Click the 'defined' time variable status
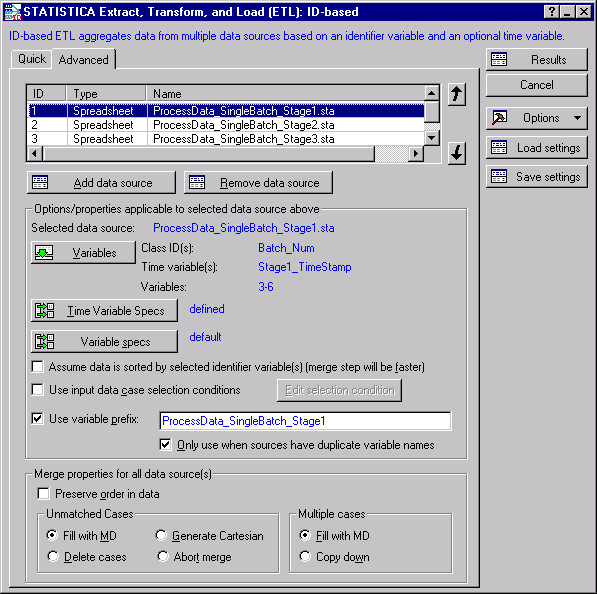597x594 pixels. pos(207,309)
